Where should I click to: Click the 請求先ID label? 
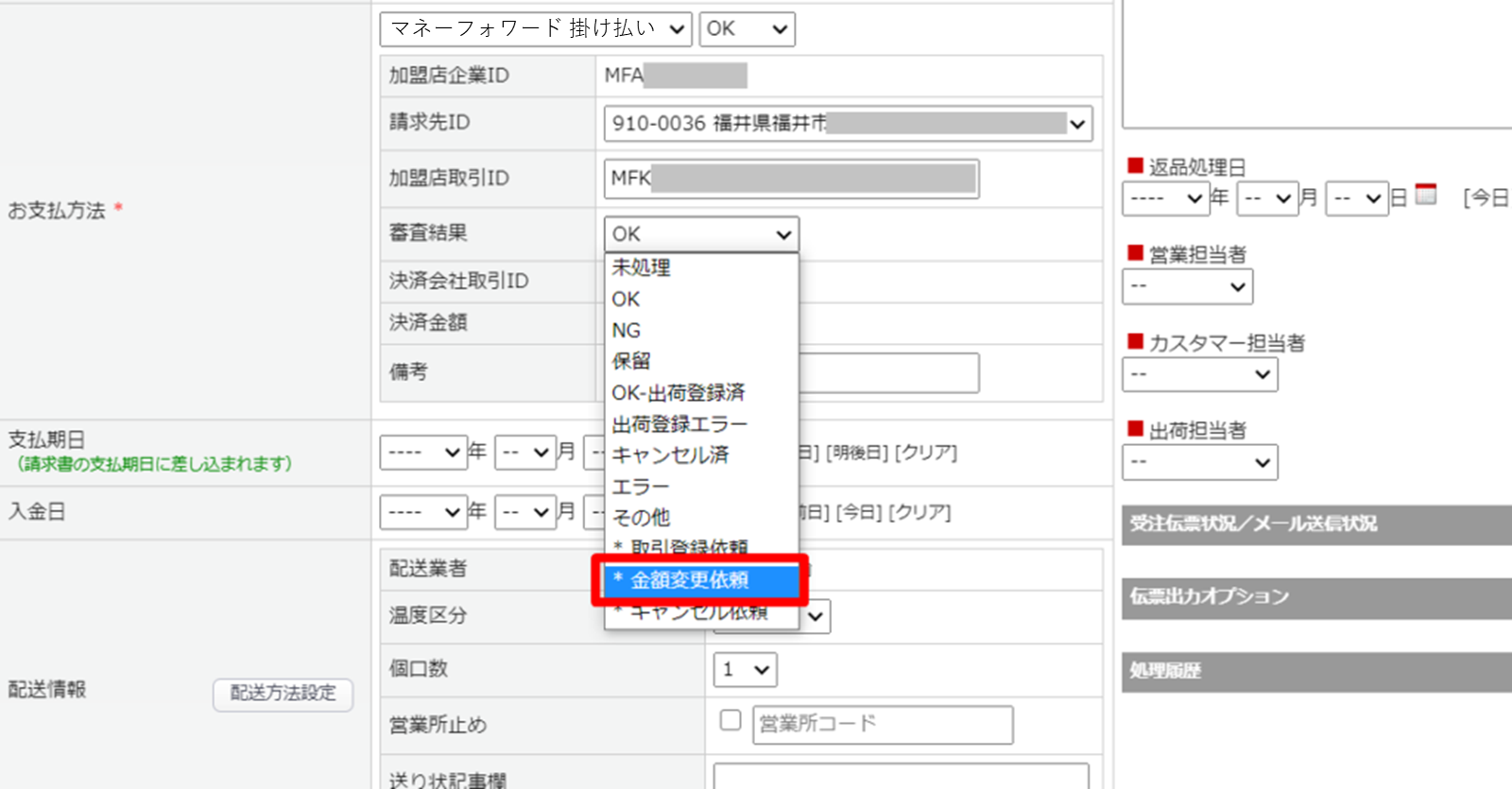point(429,123)
